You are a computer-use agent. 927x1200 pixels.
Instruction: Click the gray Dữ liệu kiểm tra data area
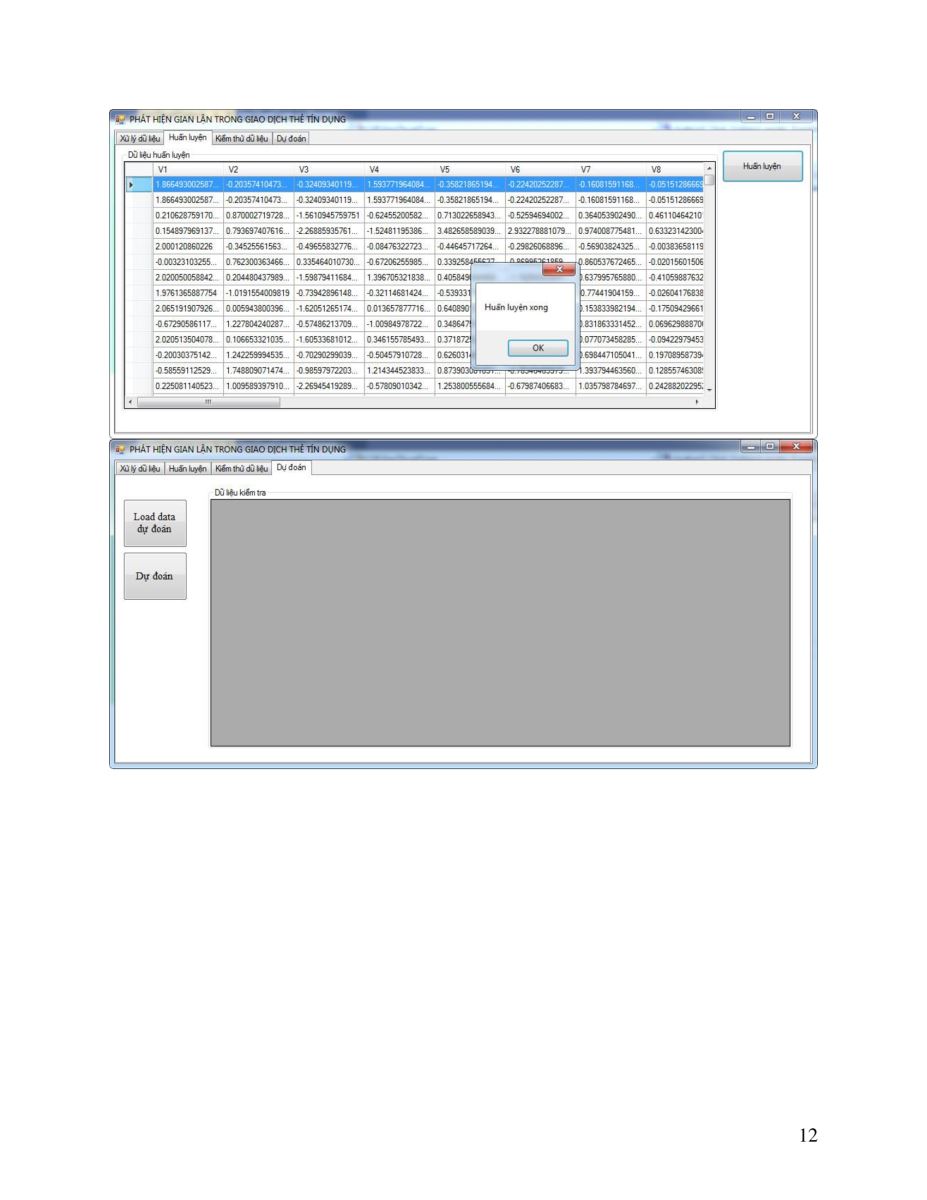coord(500,622)
